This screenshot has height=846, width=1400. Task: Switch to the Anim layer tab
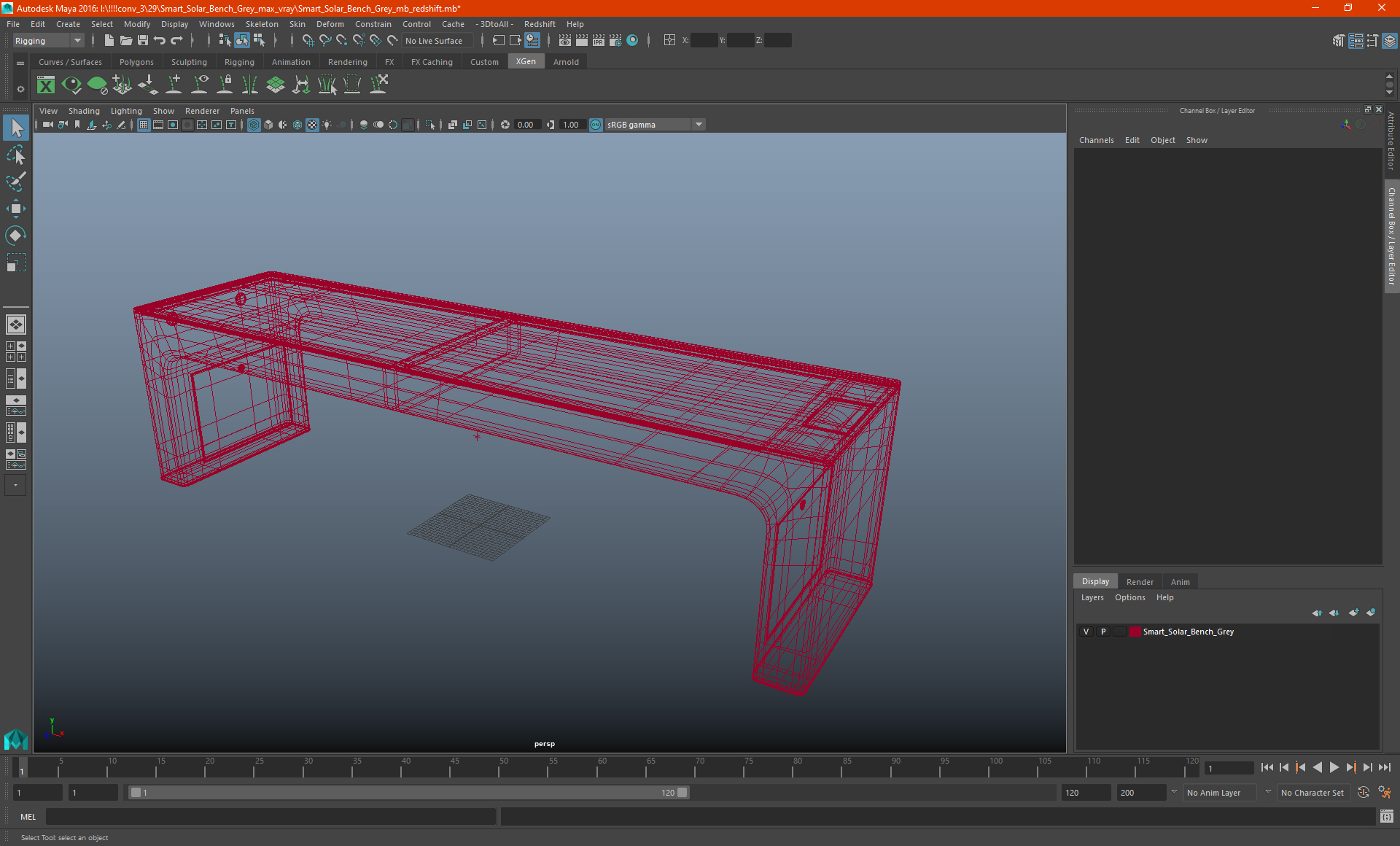click(1180, 582)
